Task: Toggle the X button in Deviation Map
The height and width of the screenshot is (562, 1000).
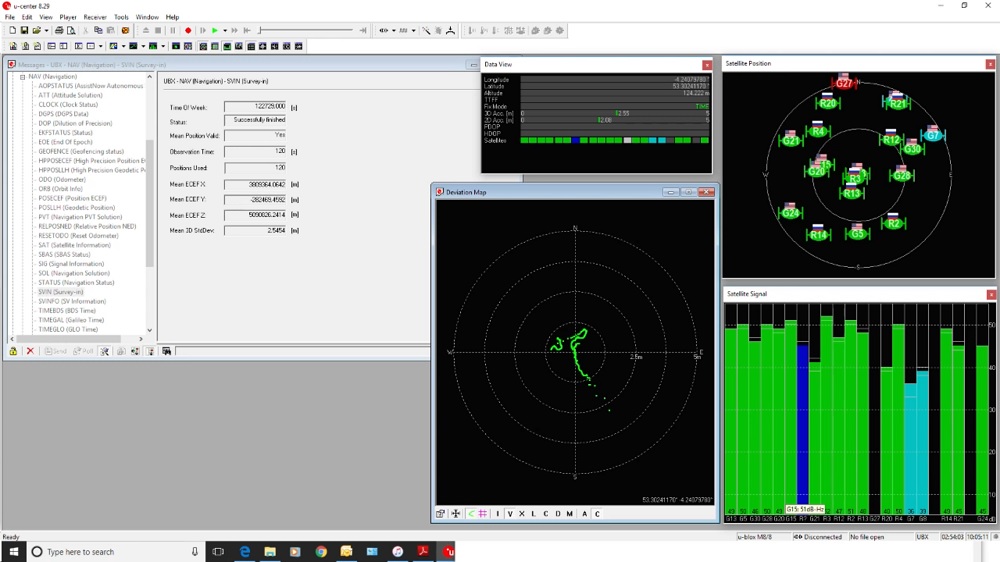Action: click(x=522, y=514)
